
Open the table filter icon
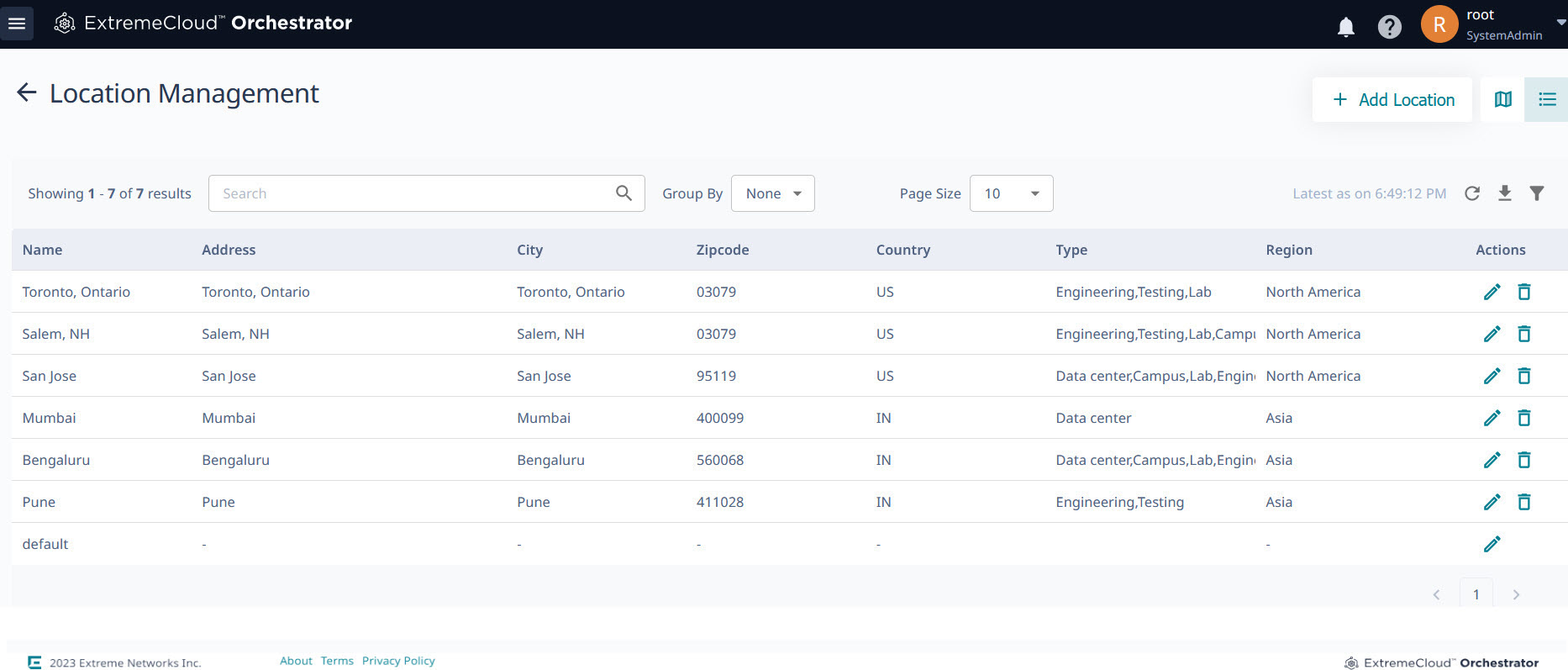1537,193
